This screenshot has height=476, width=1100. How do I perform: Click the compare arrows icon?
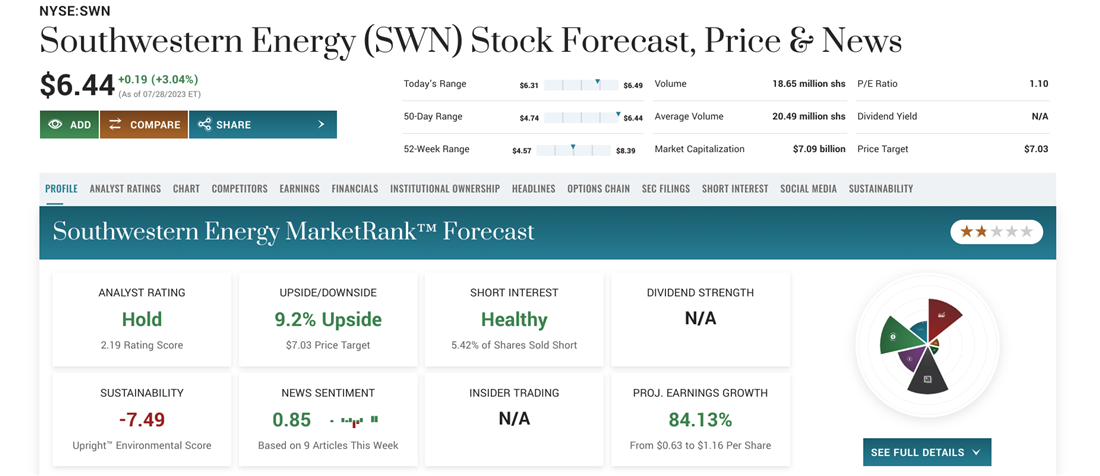point(115,125)
